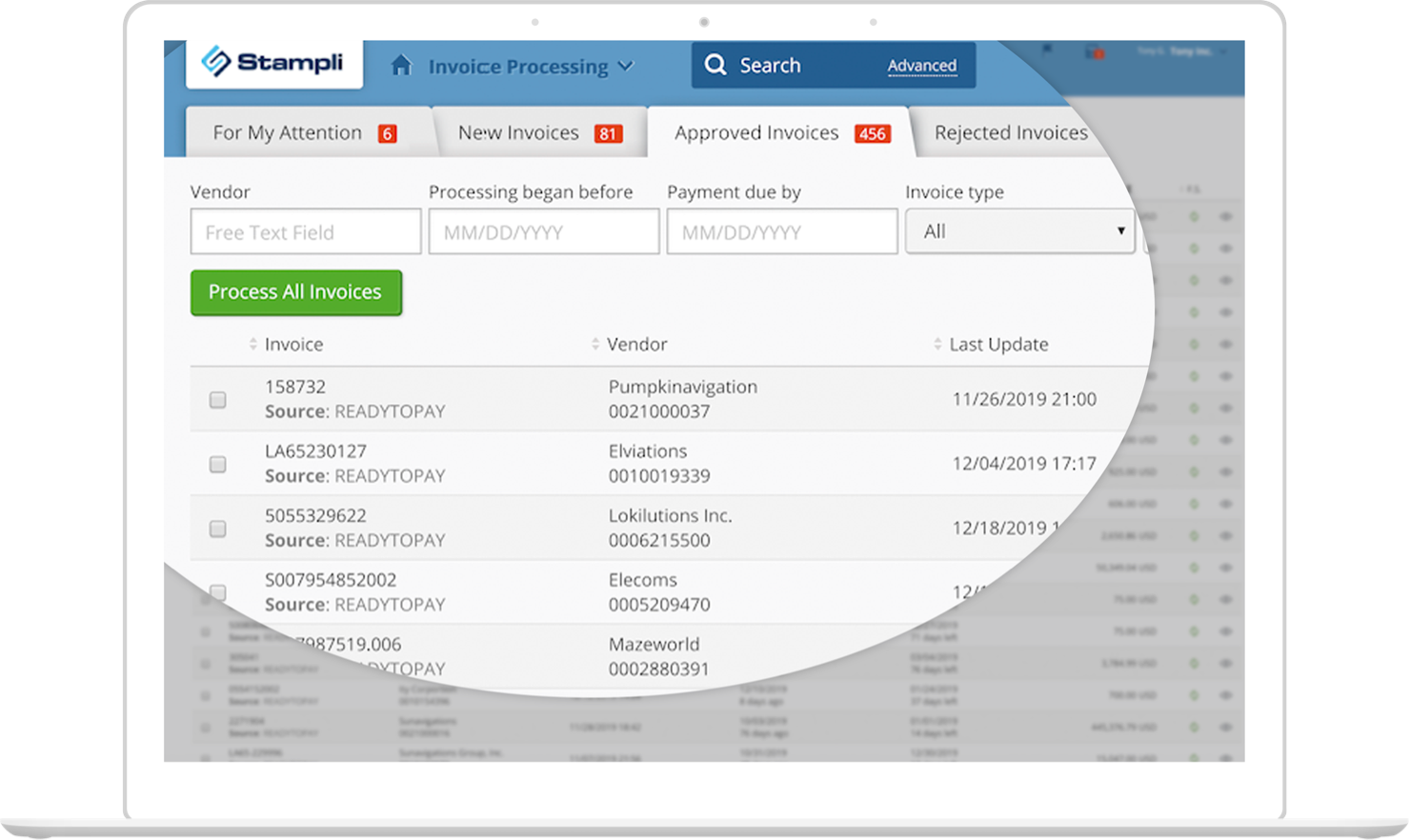Viewport: 1410px width, 840px height.
Task: Click vendor name Pumpkinavigation
Action: tap(683, 387)
